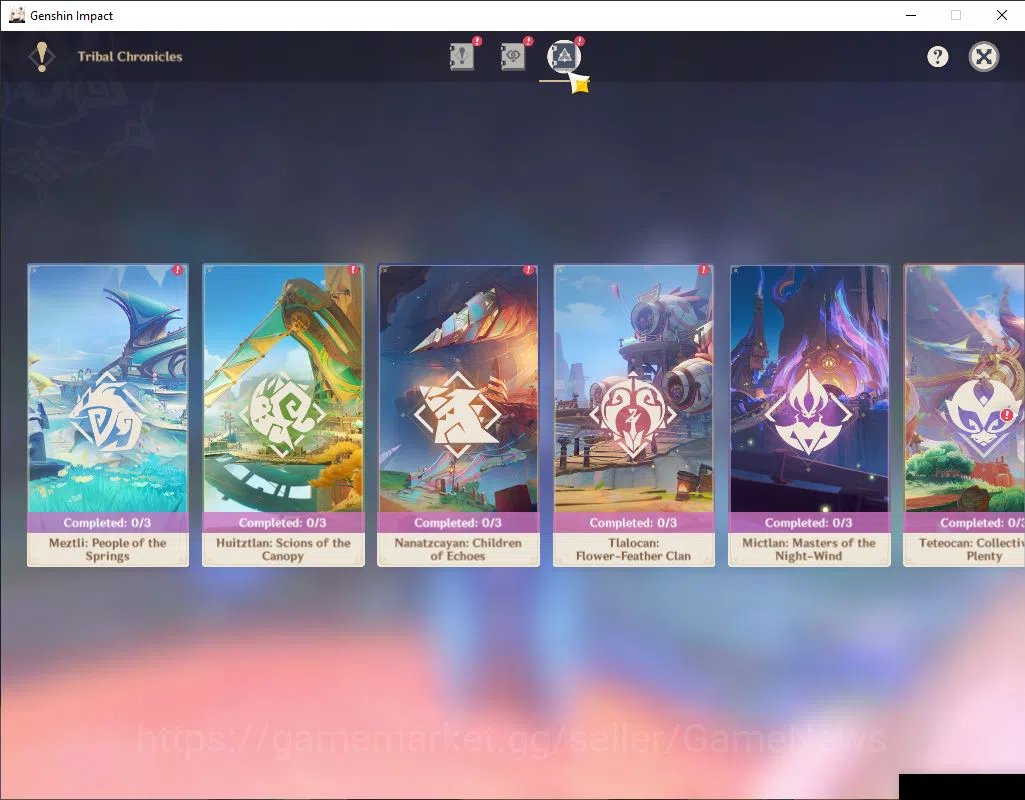
Task: Click Completed: 0/3 under Tlalocan
Action: [633, 523]
